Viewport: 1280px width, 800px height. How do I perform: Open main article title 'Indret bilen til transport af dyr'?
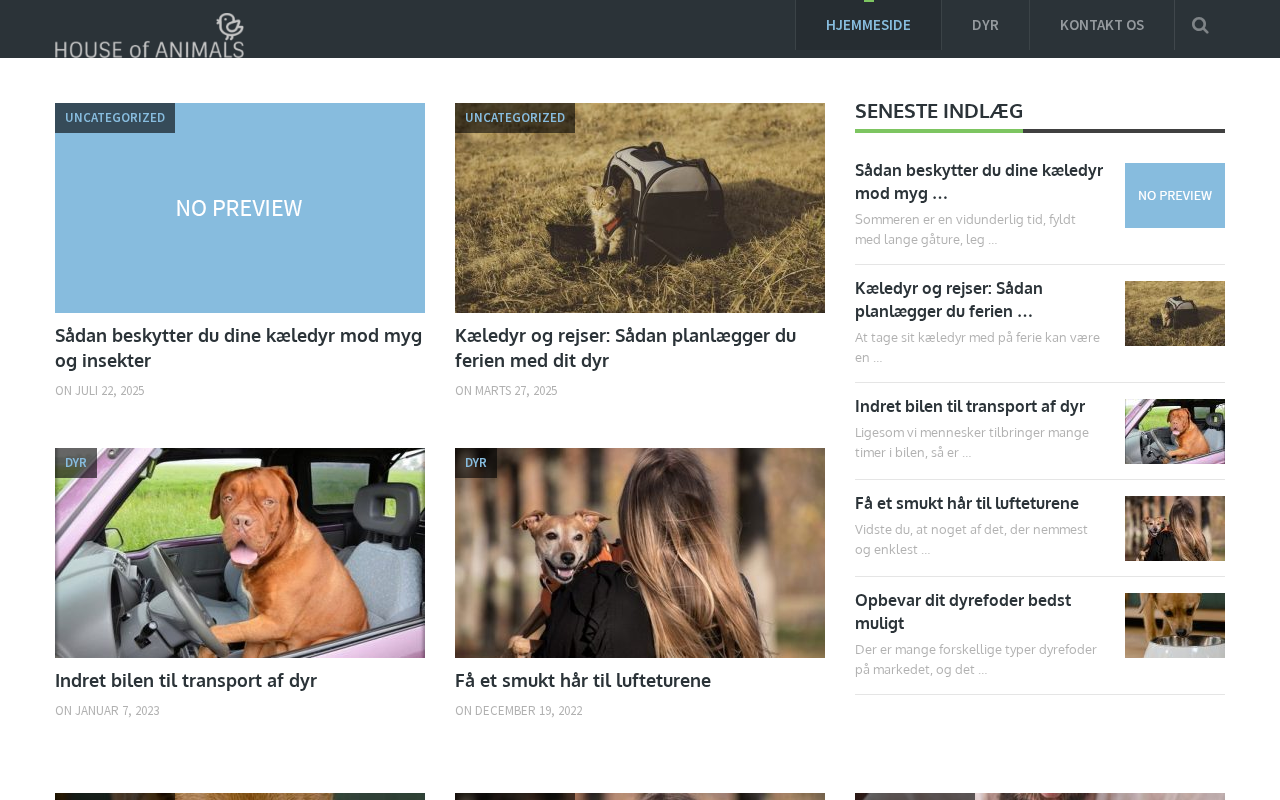[x=186, y=681]
